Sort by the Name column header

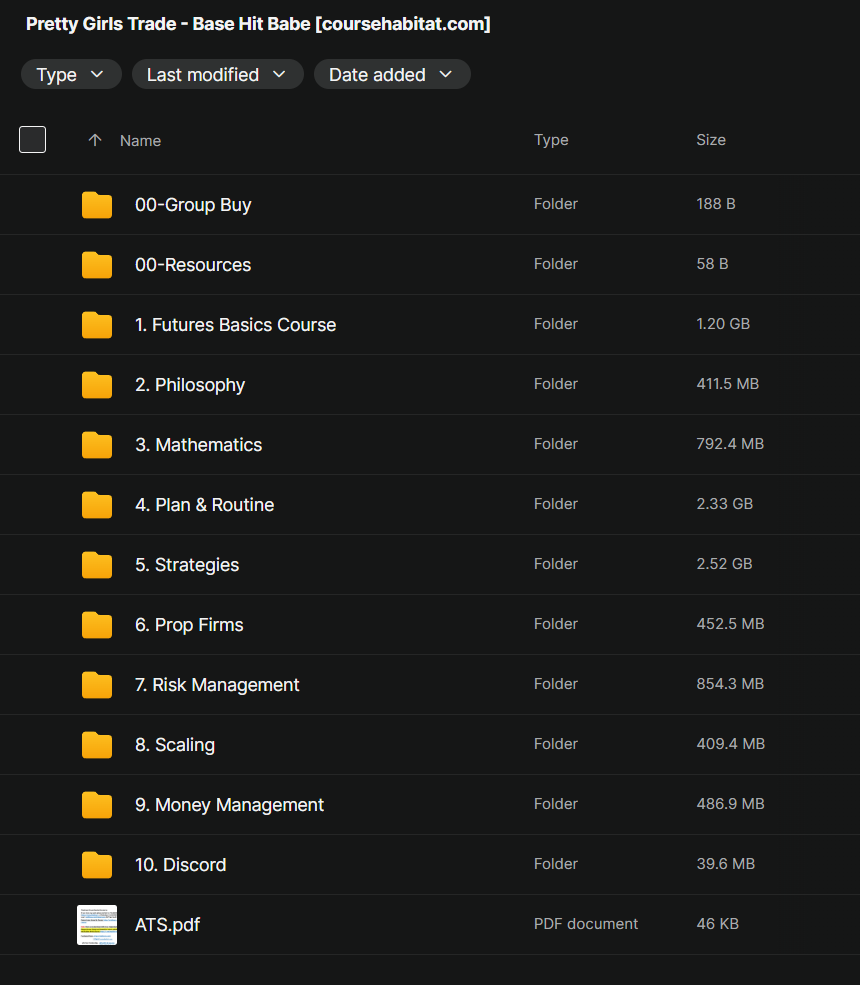(x=140, y=141)
